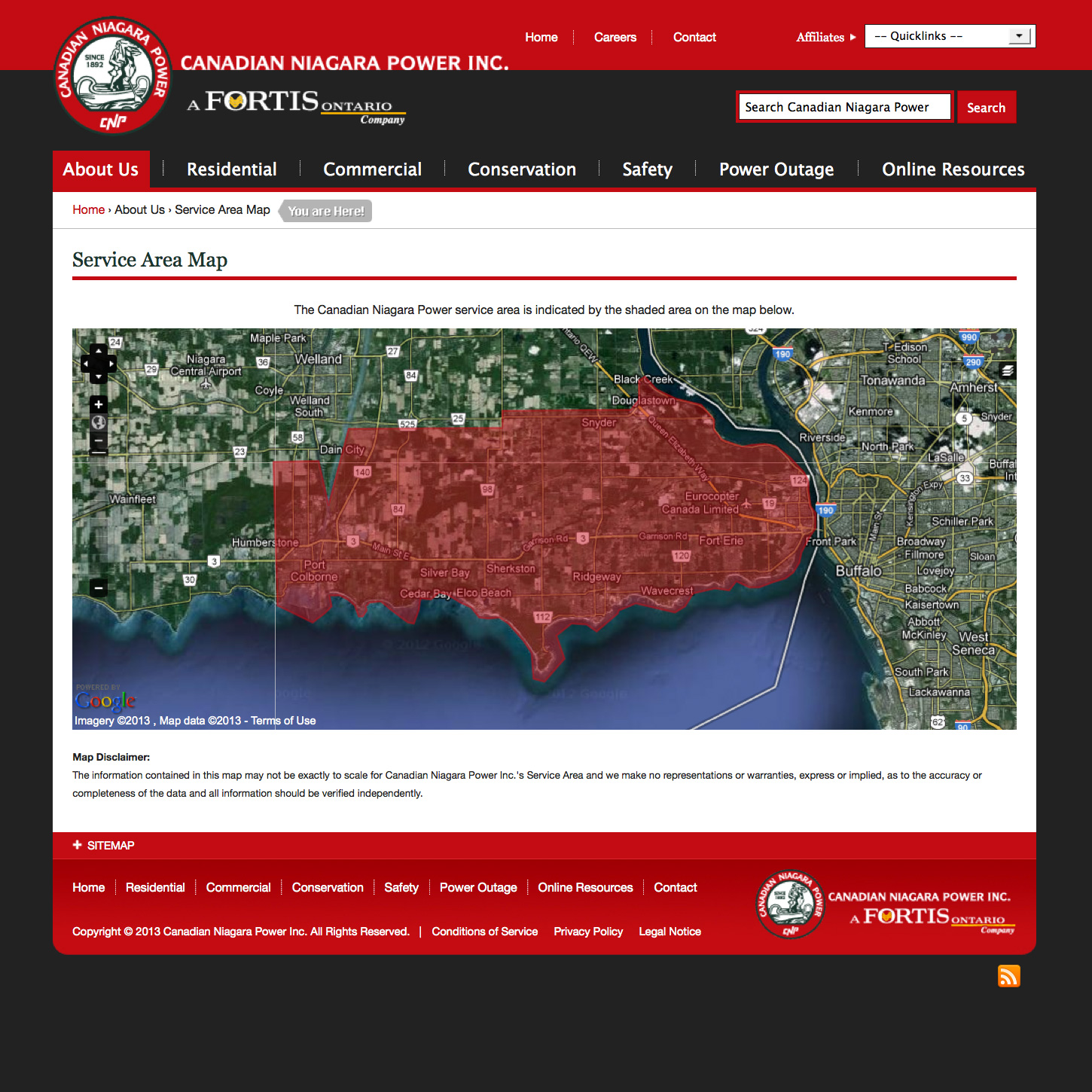Open the About Us main tab
Screen dimensions: 1092x1092
tap(101, 169)
